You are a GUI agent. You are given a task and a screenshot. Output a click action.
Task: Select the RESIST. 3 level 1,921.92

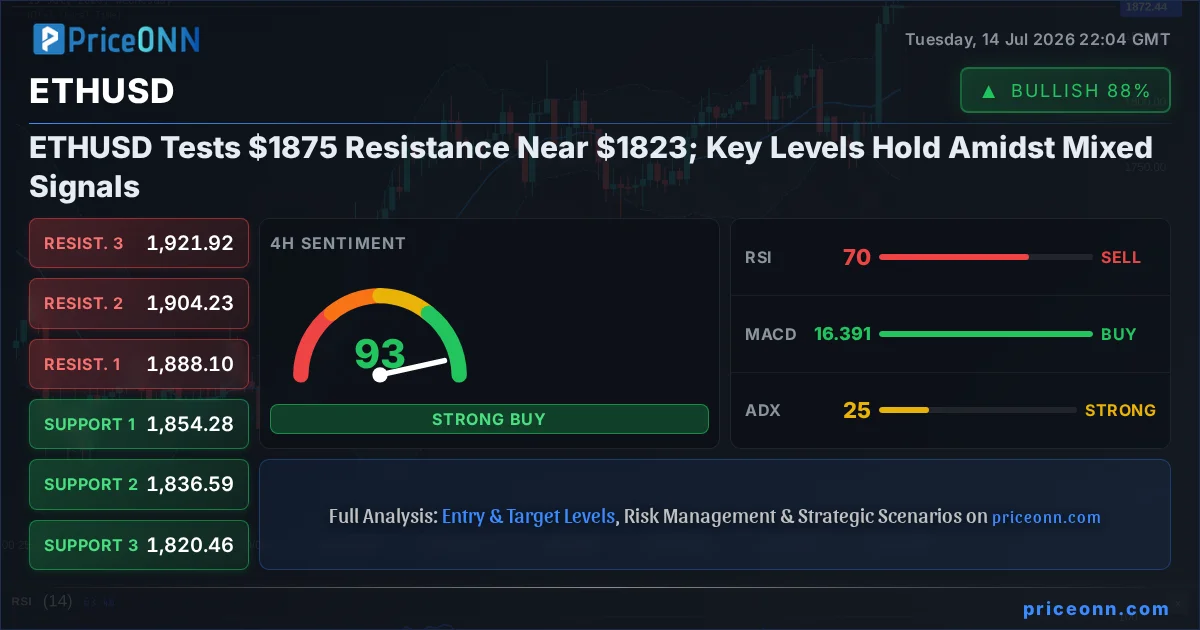pyautogui.click(x=139, y=243)
